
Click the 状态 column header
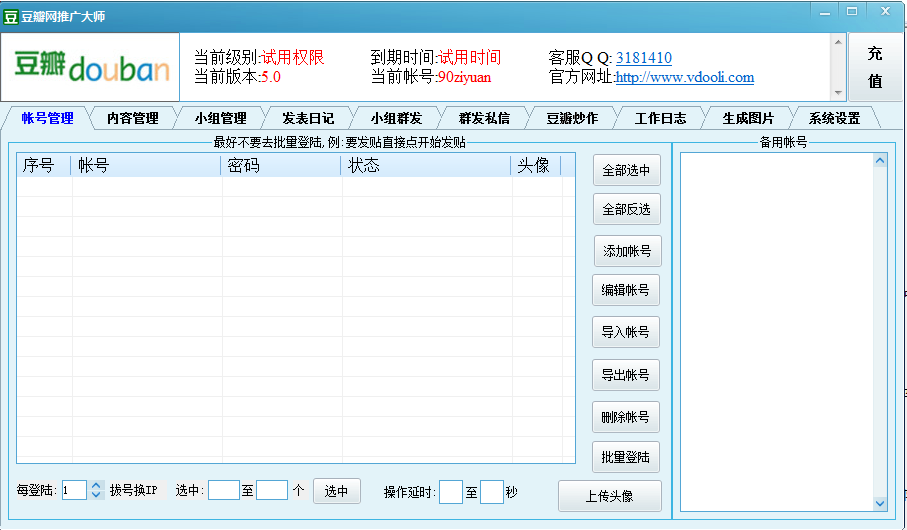pos(426,165)
